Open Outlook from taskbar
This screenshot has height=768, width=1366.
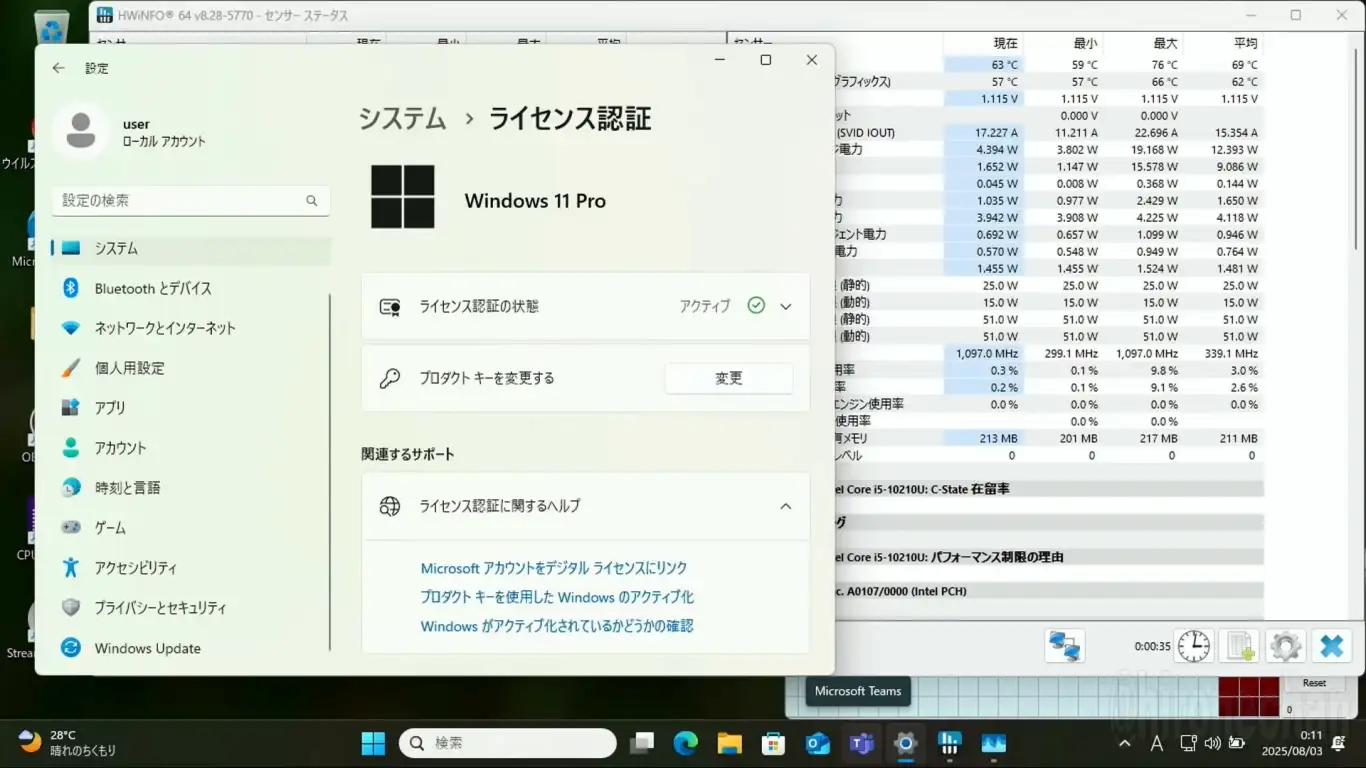[x=817, y=743]
